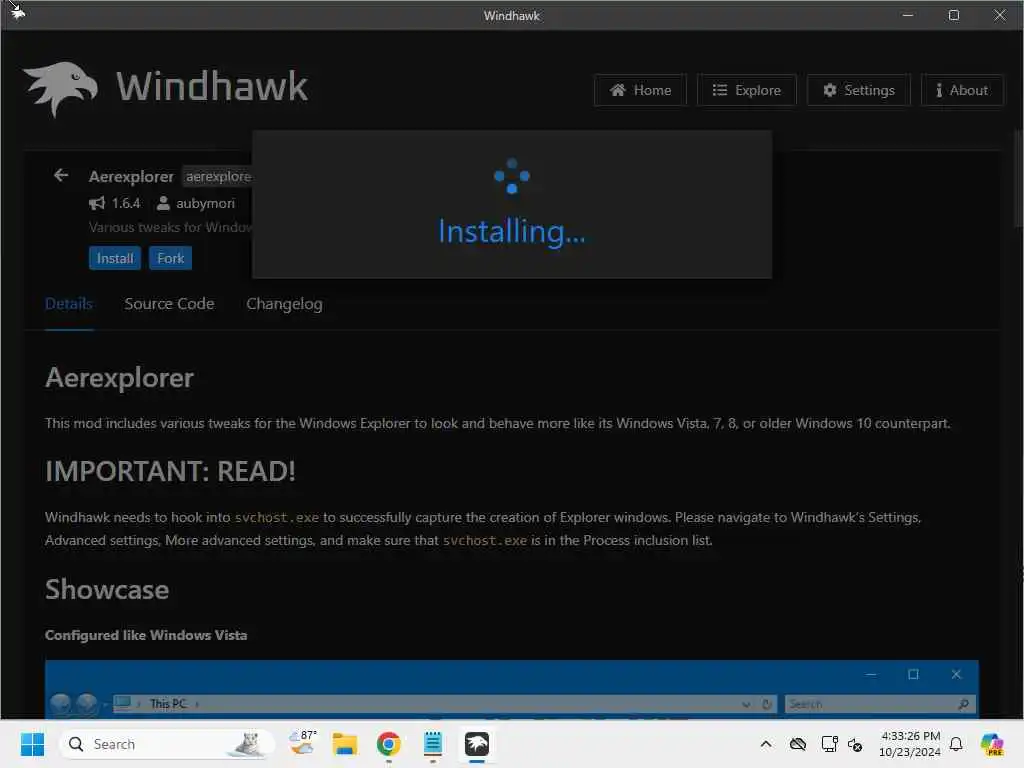This screenshot has width=1024, height=768.
Task: Click the Windhawk title bar icon
Action: 16,12
